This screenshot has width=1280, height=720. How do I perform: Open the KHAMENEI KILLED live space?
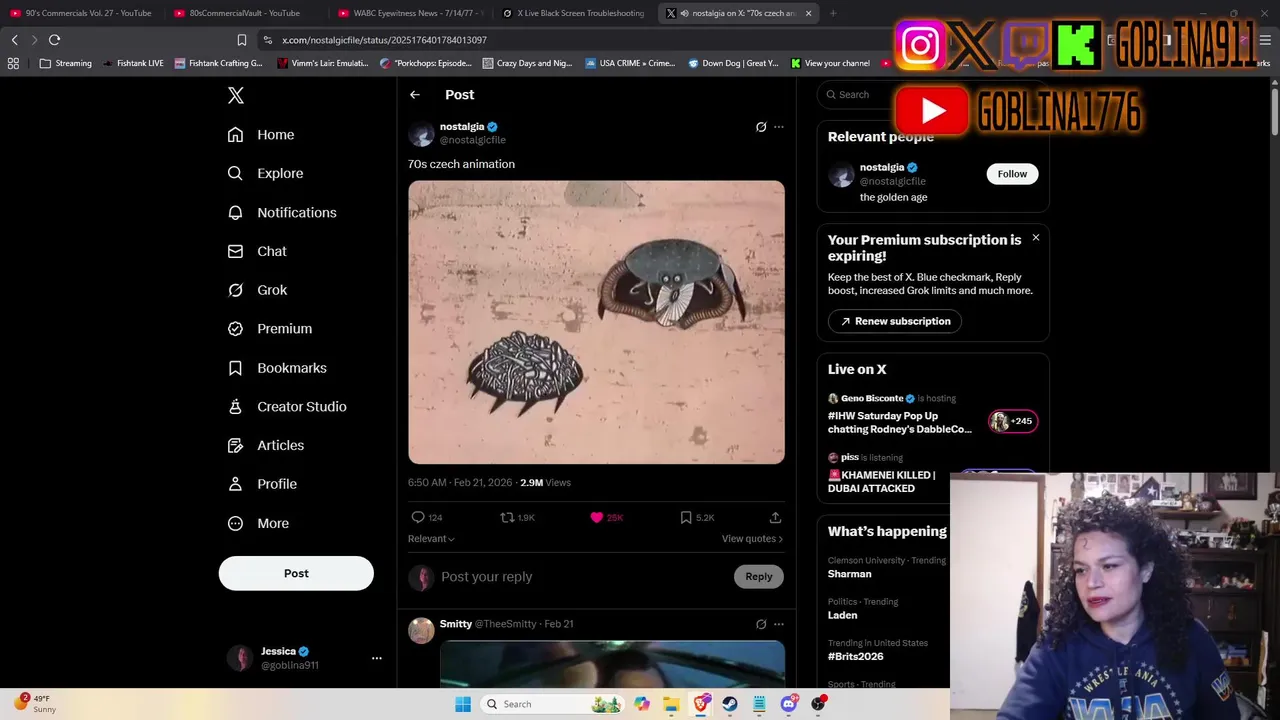[x=882, y=482]
